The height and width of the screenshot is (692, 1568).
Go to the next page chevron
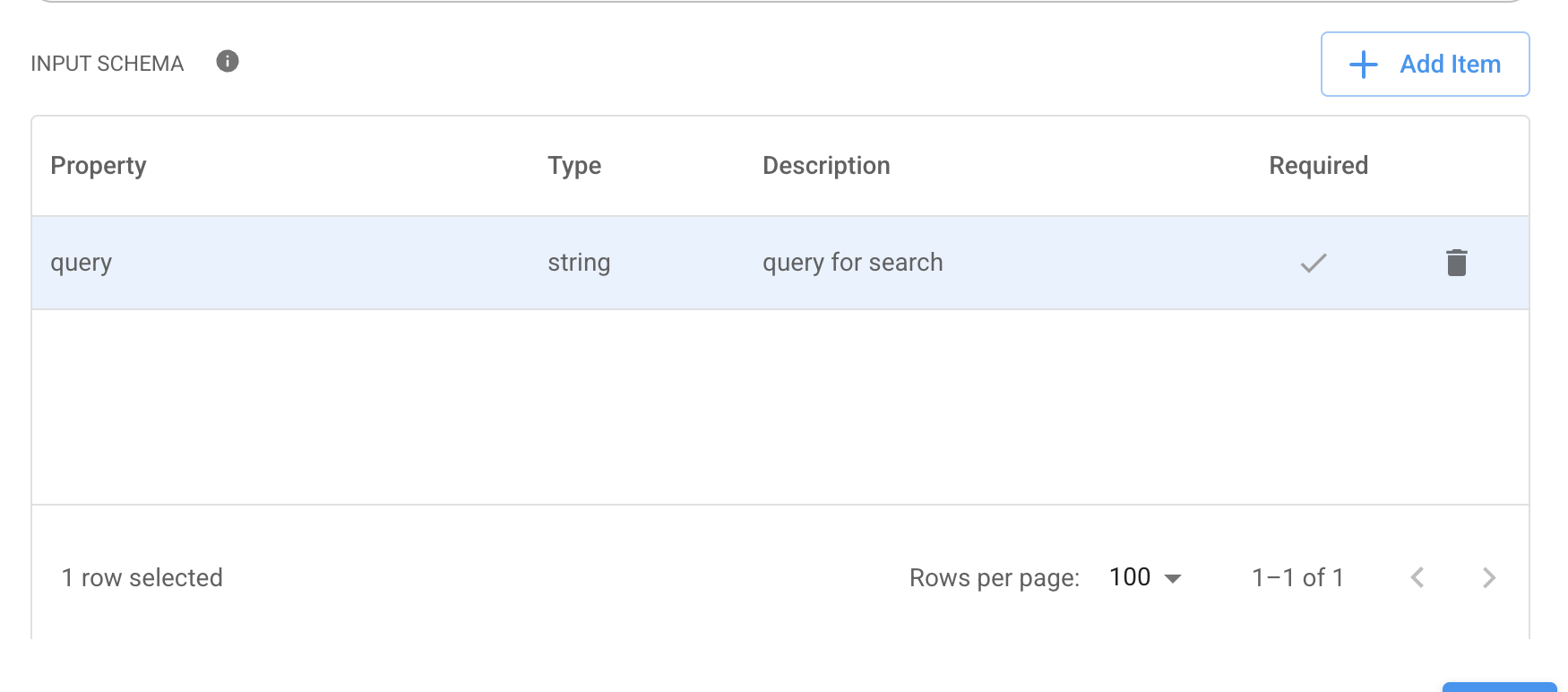pos(1488,578)
